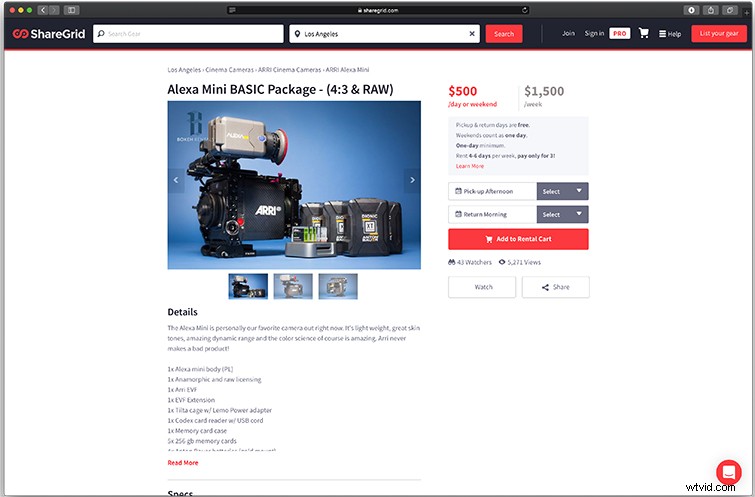Click the Join link in header

coord(568,34)
